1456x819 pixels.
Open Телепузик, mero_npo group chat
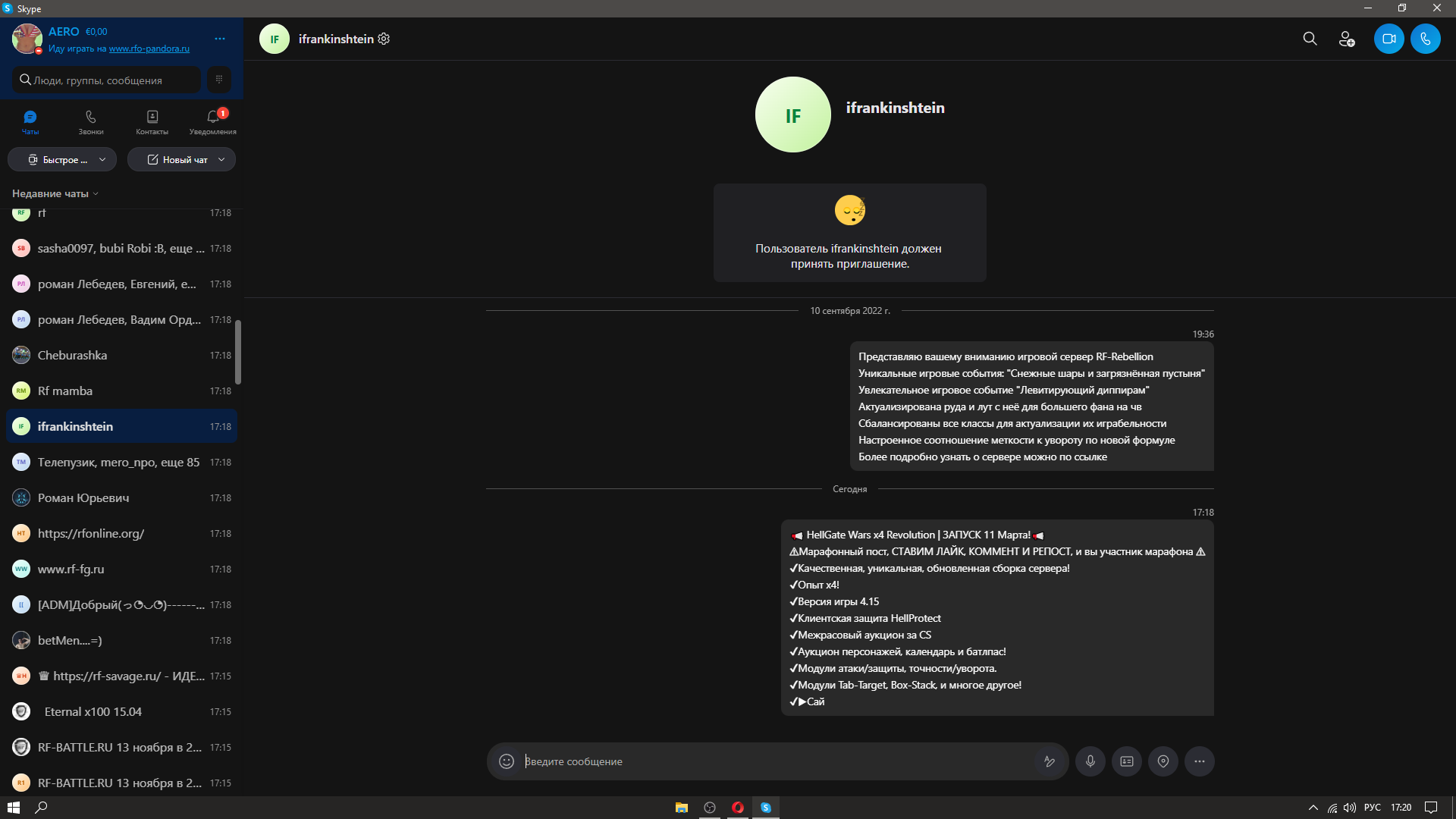[x=121, y=462]
